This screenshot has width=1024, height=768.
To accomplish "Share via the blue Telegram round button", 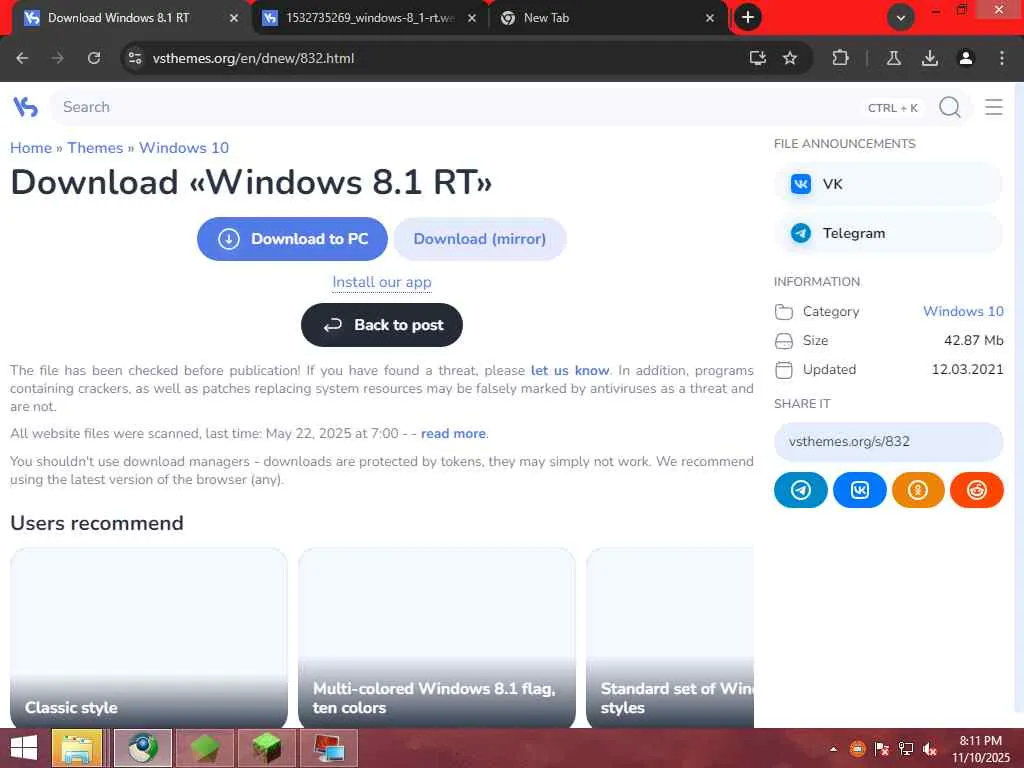I will click(801, 490).
